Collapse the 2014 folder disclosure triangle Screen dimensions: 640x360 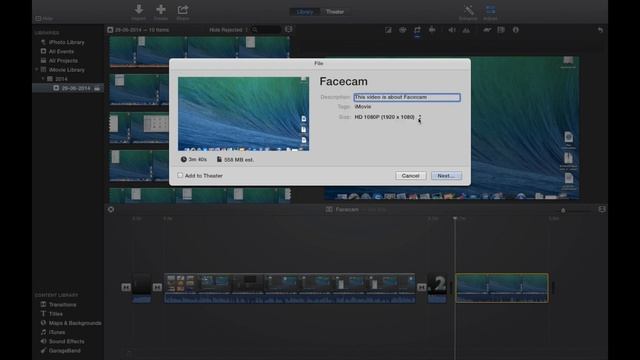pyautogui.click(x=43, y=79)
